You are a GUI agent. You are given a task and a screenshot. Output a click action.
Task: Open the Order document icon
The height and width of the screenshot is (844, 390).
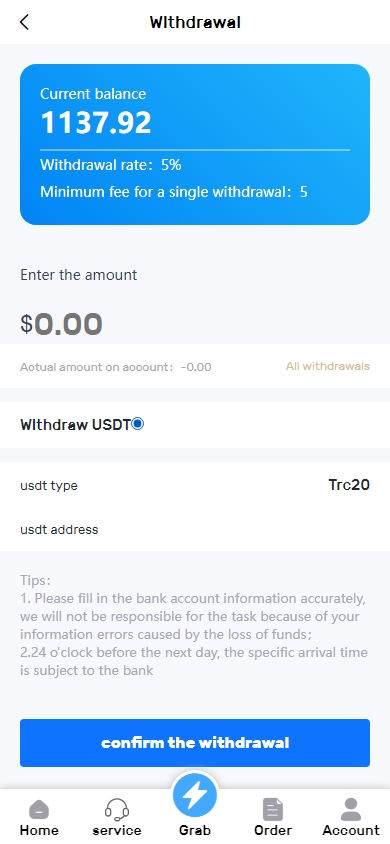pyautogui.click(x=273, y=809)
